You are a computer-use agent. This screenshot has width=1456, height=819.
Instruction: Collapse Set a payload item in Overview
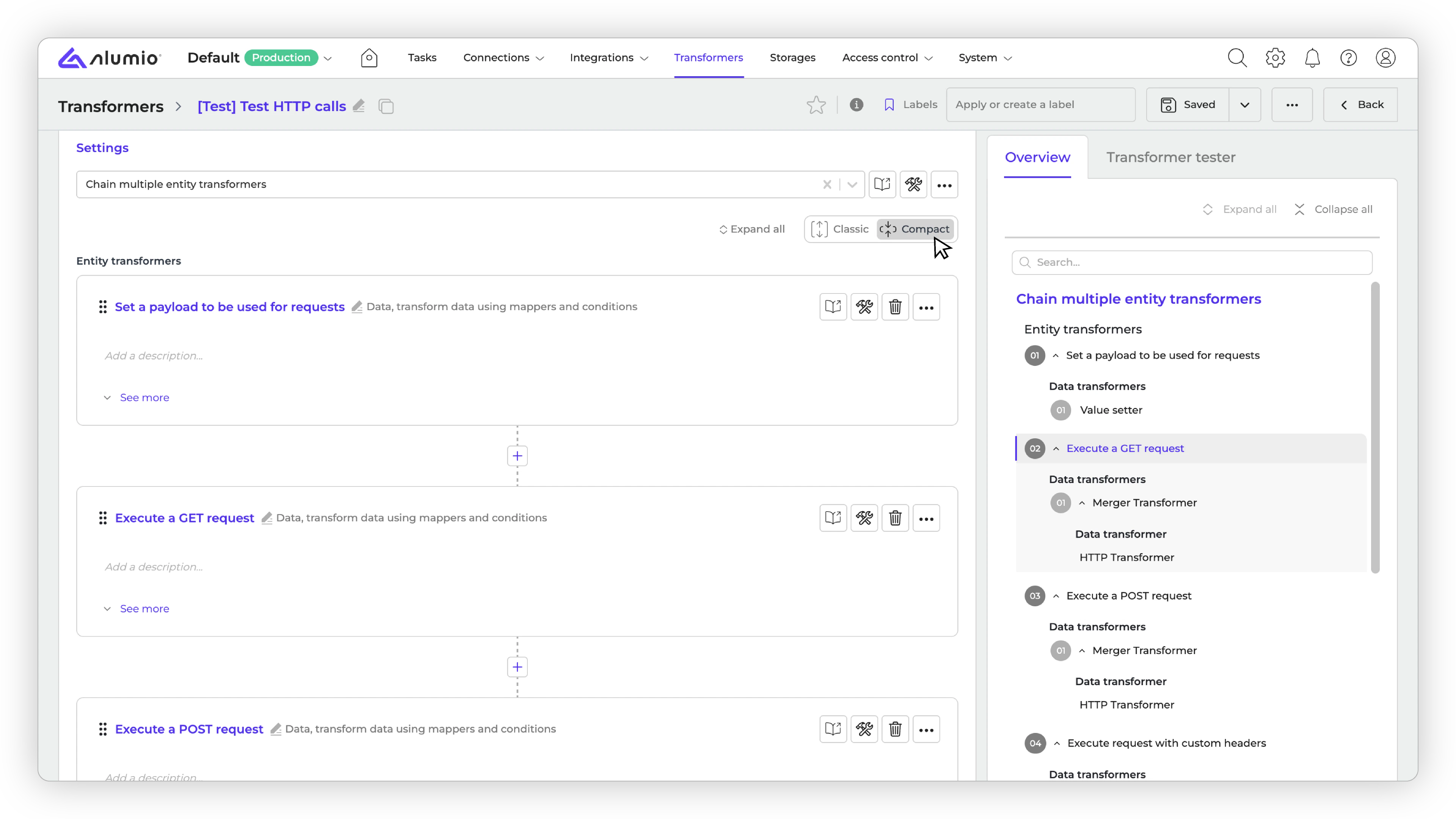tap(1055, 356)
